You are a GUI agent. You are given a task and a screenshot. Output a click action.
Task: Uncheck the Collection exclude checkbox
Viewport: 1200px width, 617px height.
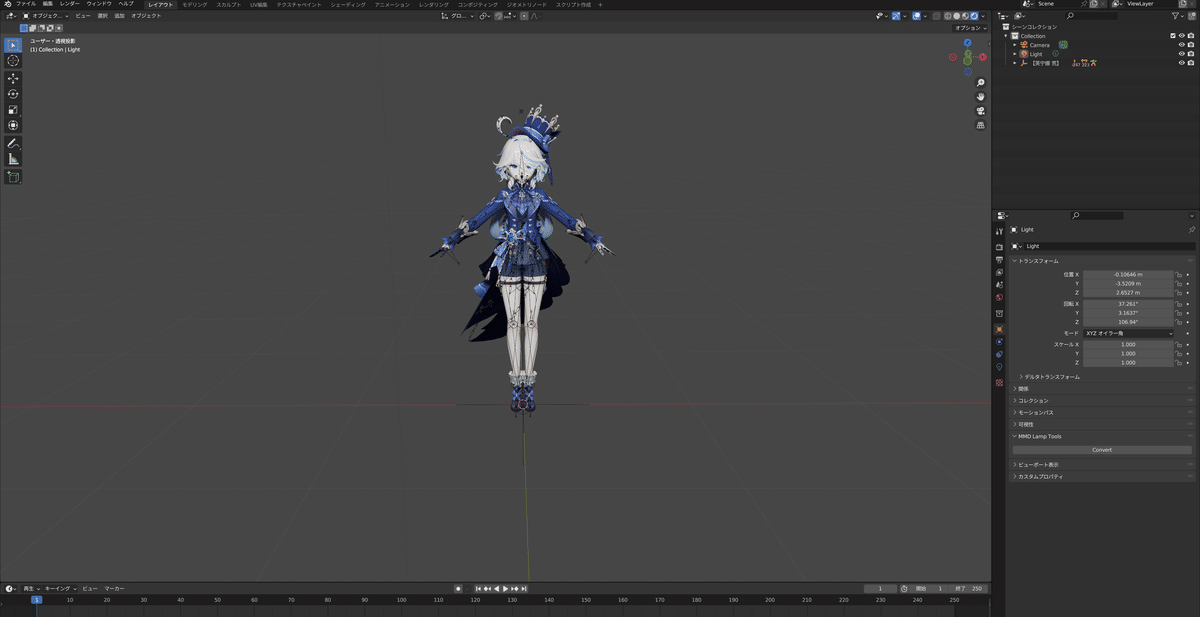pyautogui.click(x=1173, y=36)
